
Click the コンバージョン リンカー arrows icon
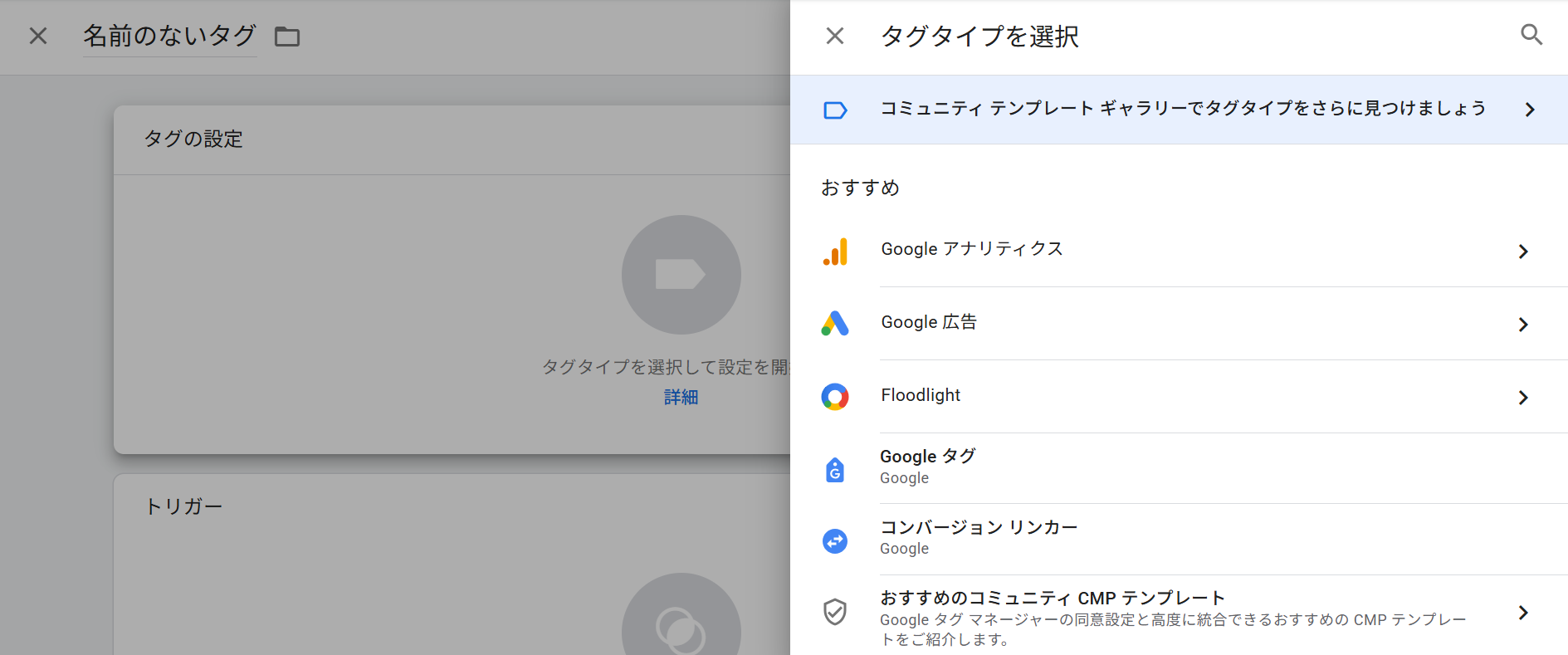(835, 541)
